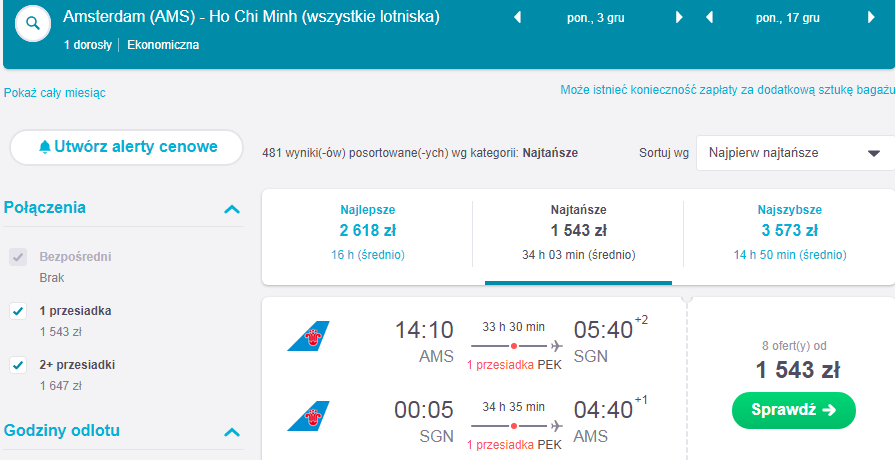Uncheck the 1 przesiadka checkbox
895x460 pixels.
[18, 311]
